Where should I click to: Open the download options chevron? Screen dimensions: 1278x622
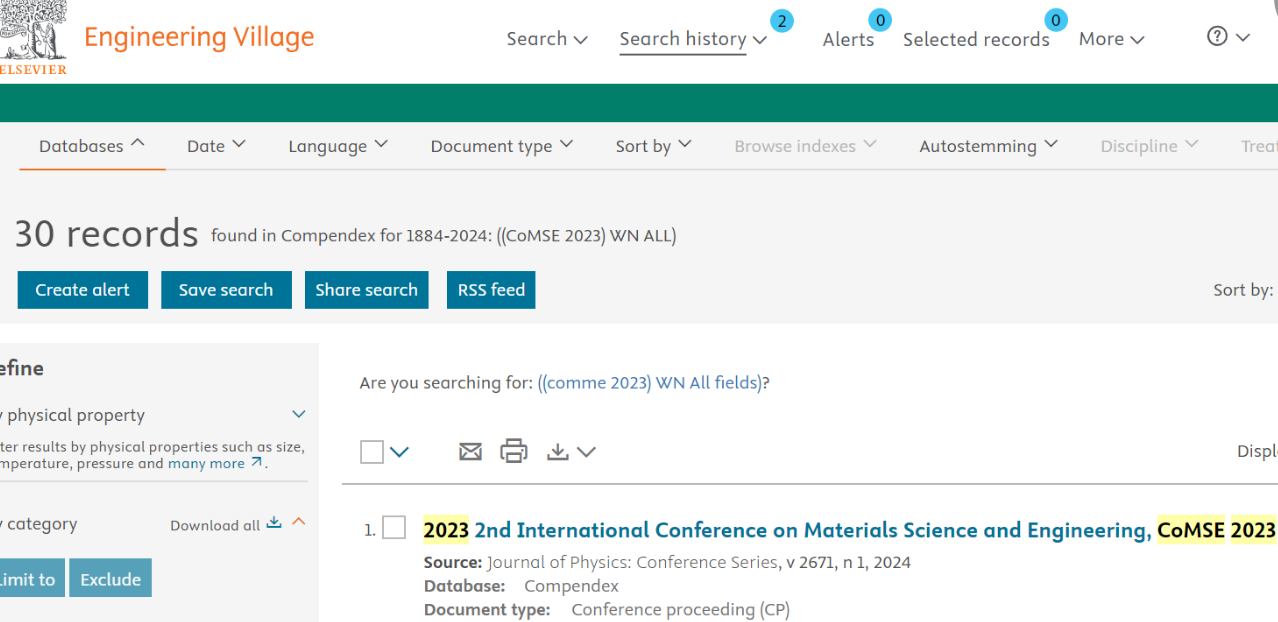[x=586, y=452]
